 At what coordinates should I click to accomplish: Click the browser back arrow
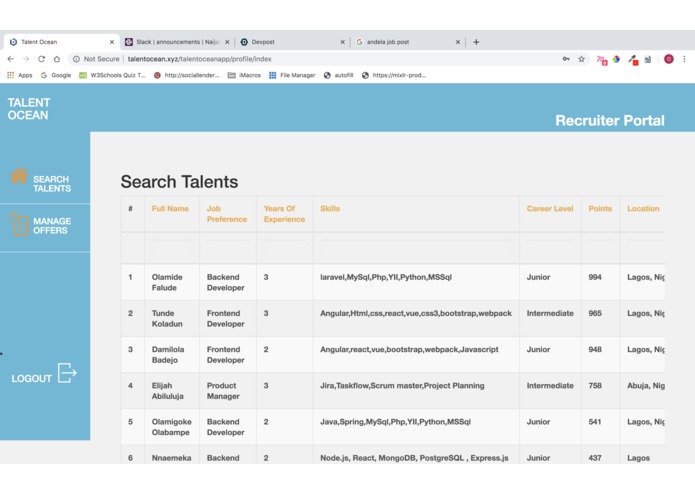[11, 59]
